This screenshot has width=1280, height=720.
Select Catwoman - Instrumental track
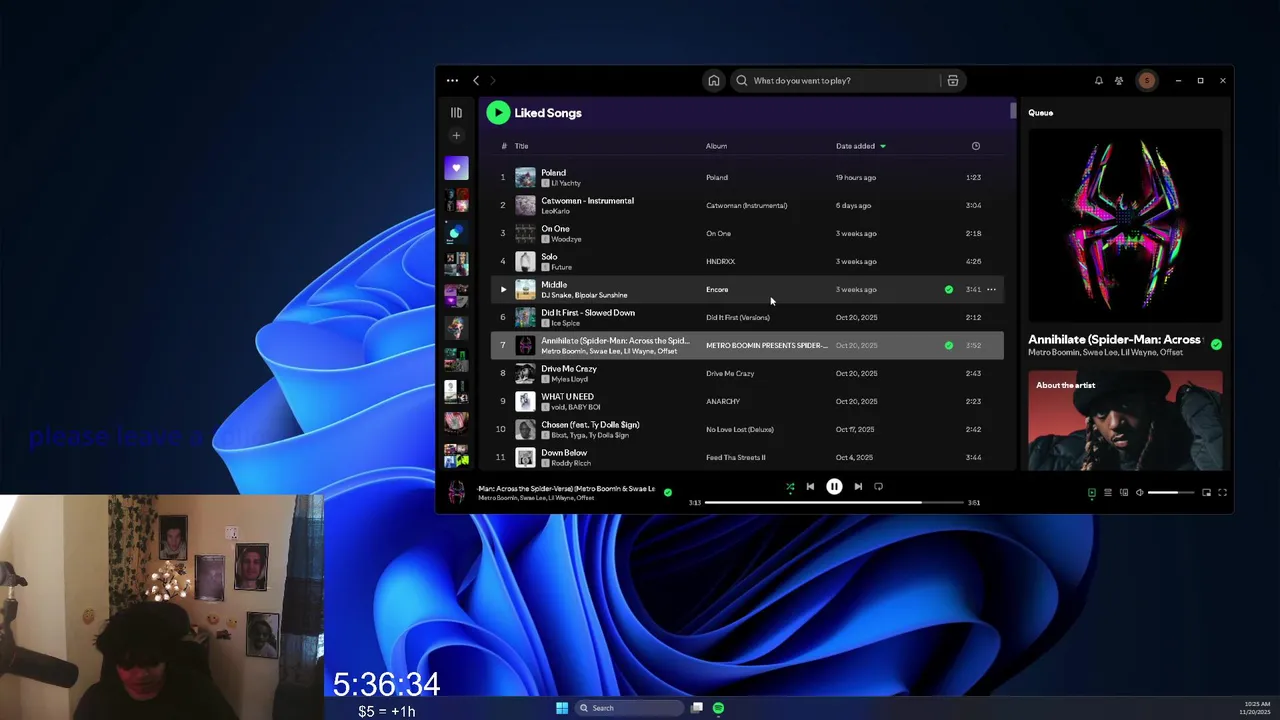pos(587,201)
